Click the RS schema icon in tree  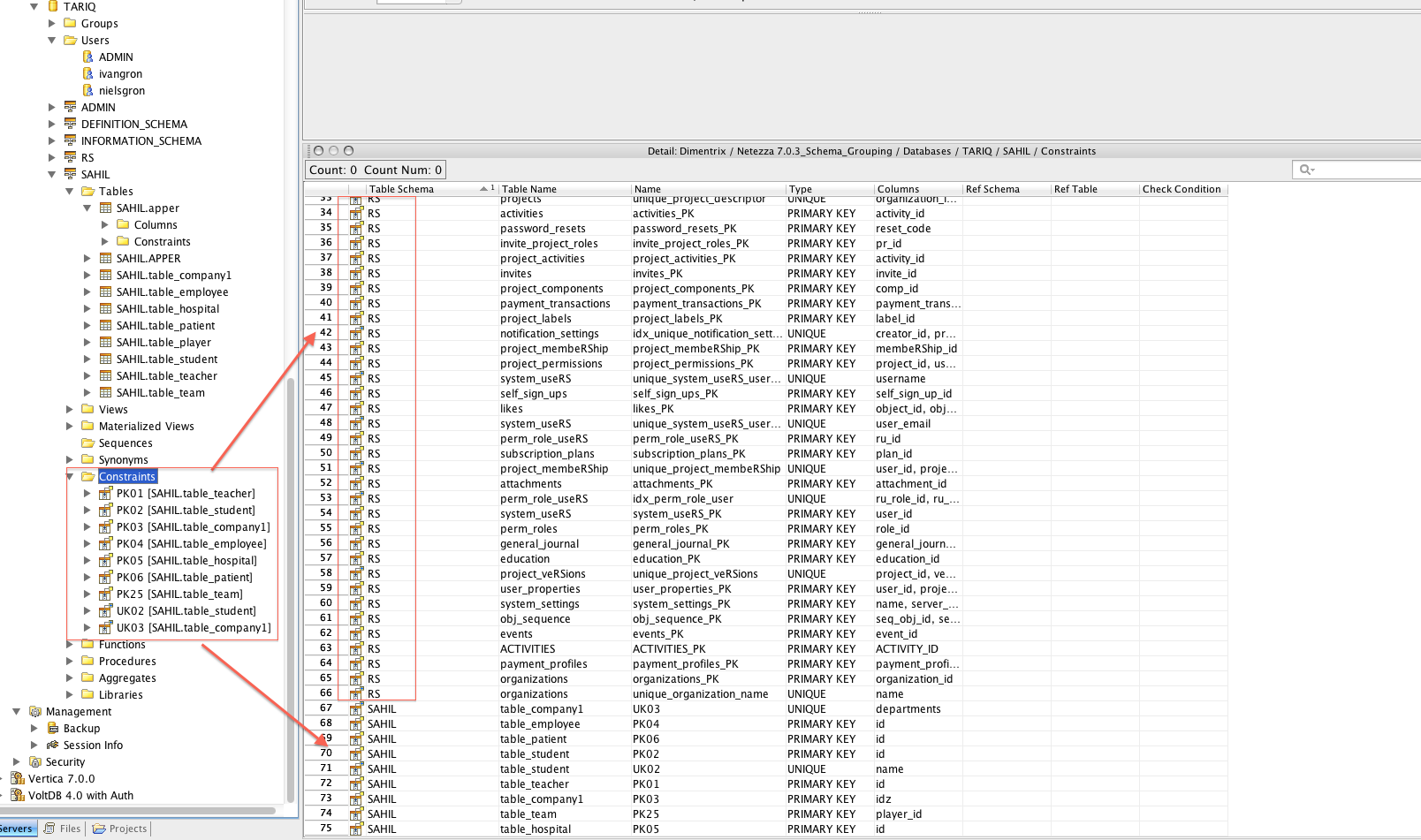pos(71,157)
